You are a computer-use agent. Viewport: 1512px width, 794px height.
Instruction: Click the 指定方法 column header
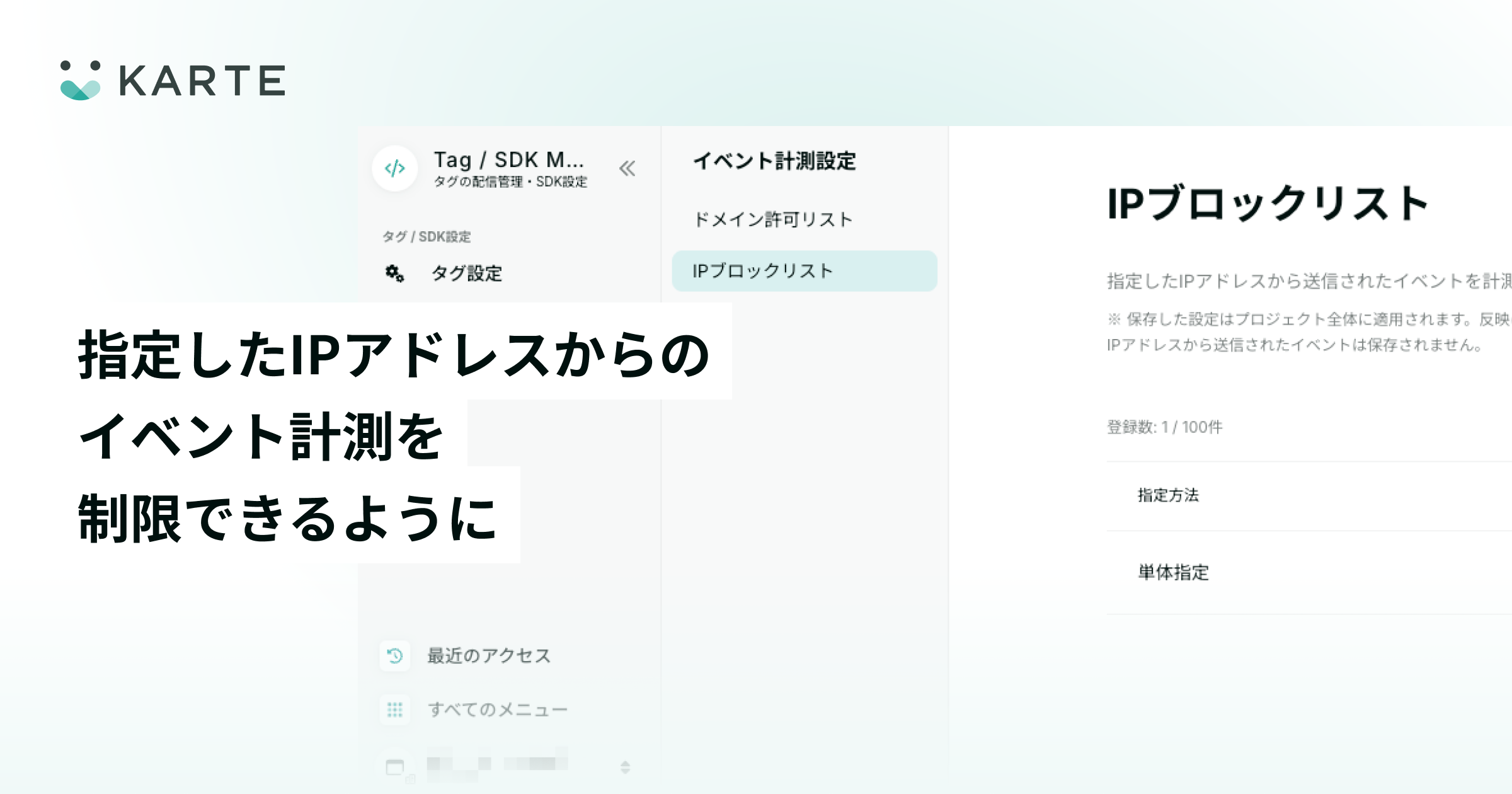point(1168,495)
